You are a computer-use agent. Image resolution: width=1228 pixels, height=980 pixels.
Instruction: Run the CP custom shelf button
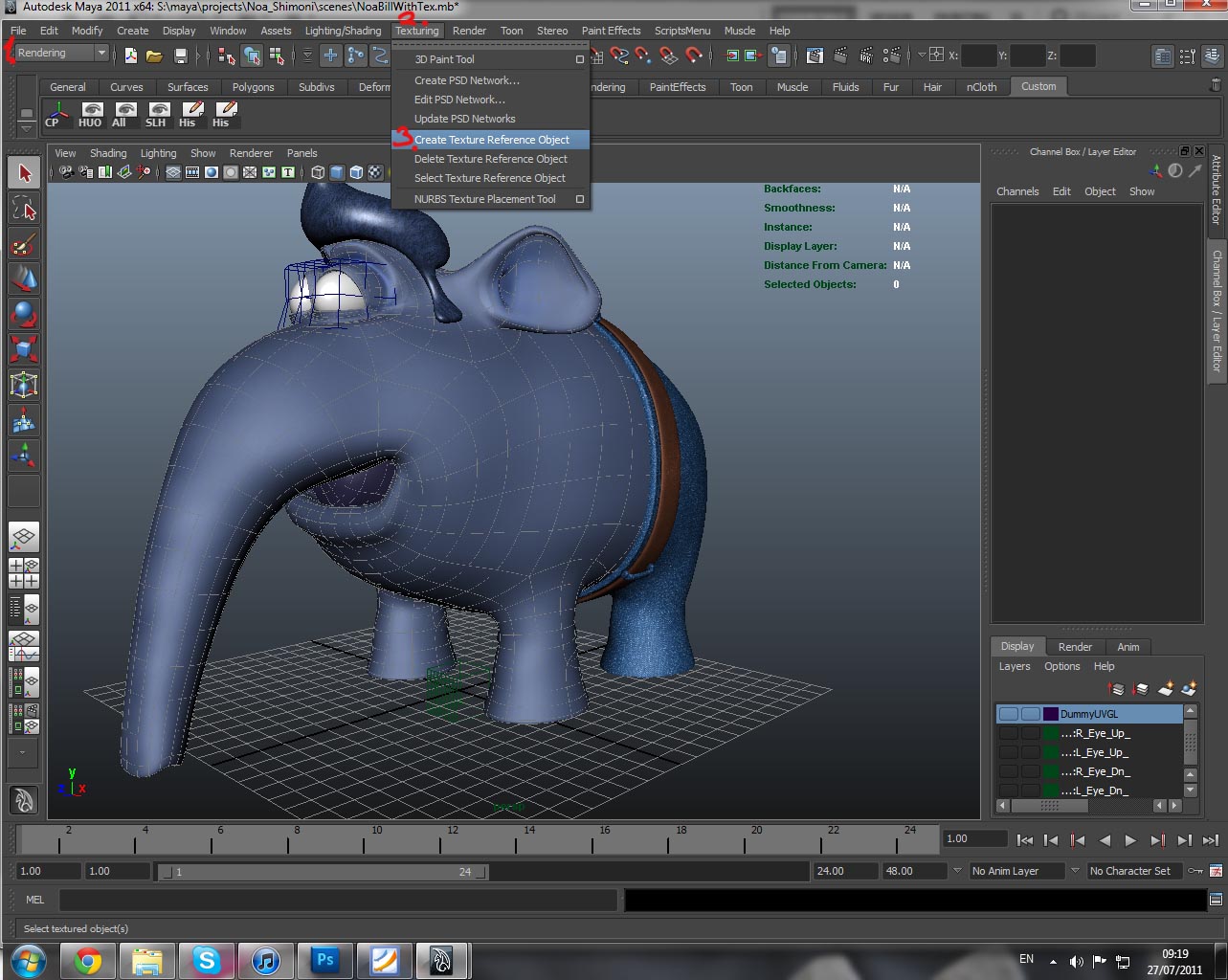point(56,115)
